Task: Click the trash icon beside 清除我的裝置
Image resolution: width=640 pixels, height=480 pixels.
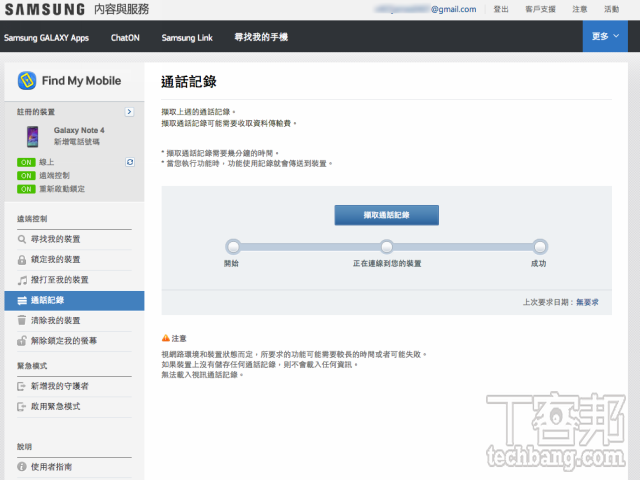Action: (22, 320)
